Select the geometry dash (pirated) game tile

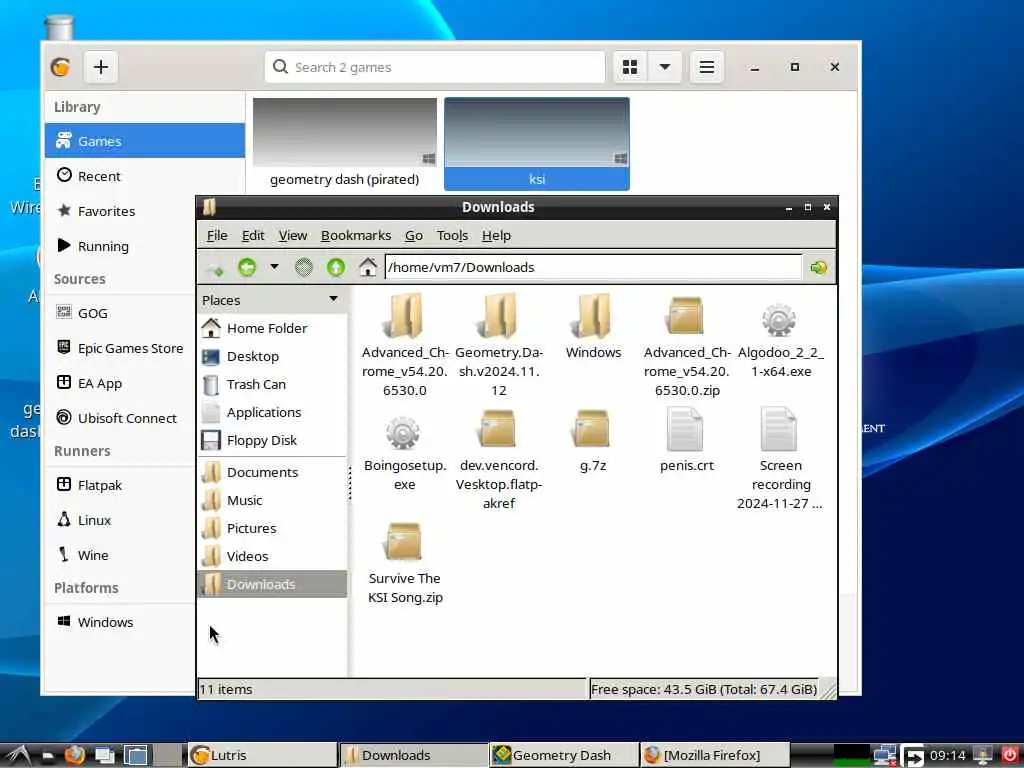tap(345, 144)
